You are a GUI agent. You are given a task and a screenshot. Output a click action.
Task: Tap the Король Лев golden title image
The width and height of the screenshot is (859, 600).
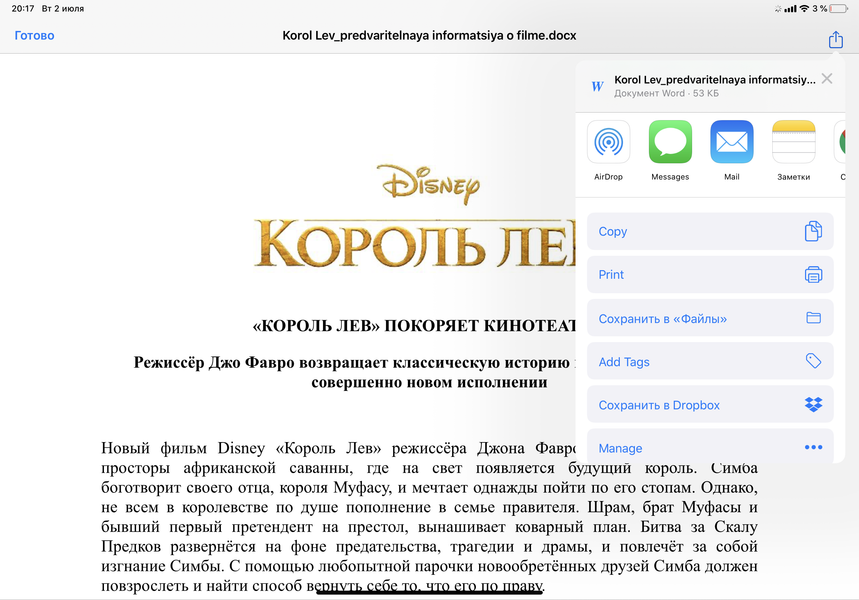[x=415, y=243]
